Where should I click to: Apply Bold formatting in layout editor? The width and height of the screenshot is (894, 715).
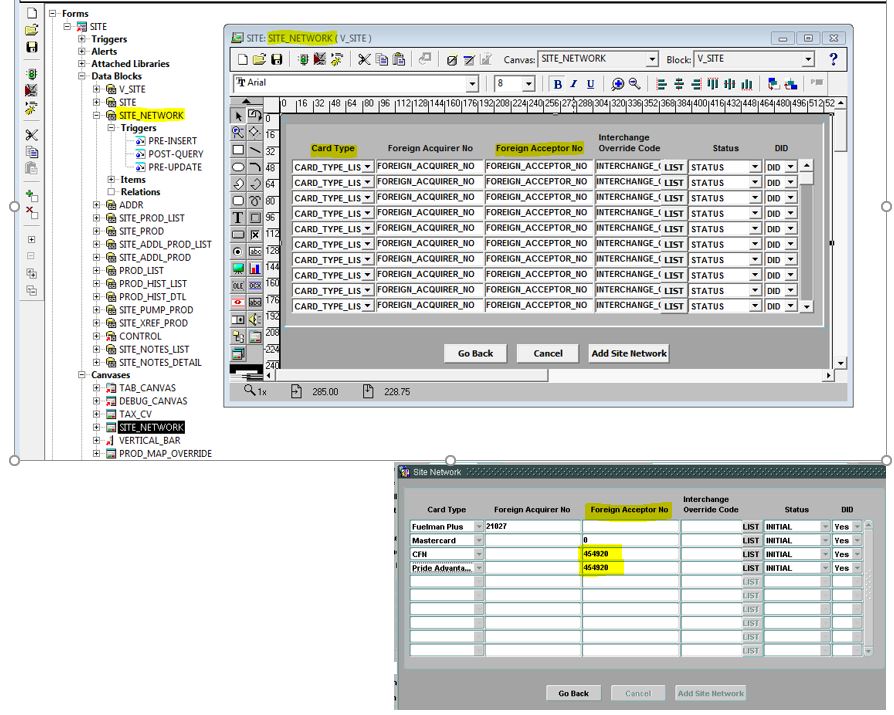point(558,85)
